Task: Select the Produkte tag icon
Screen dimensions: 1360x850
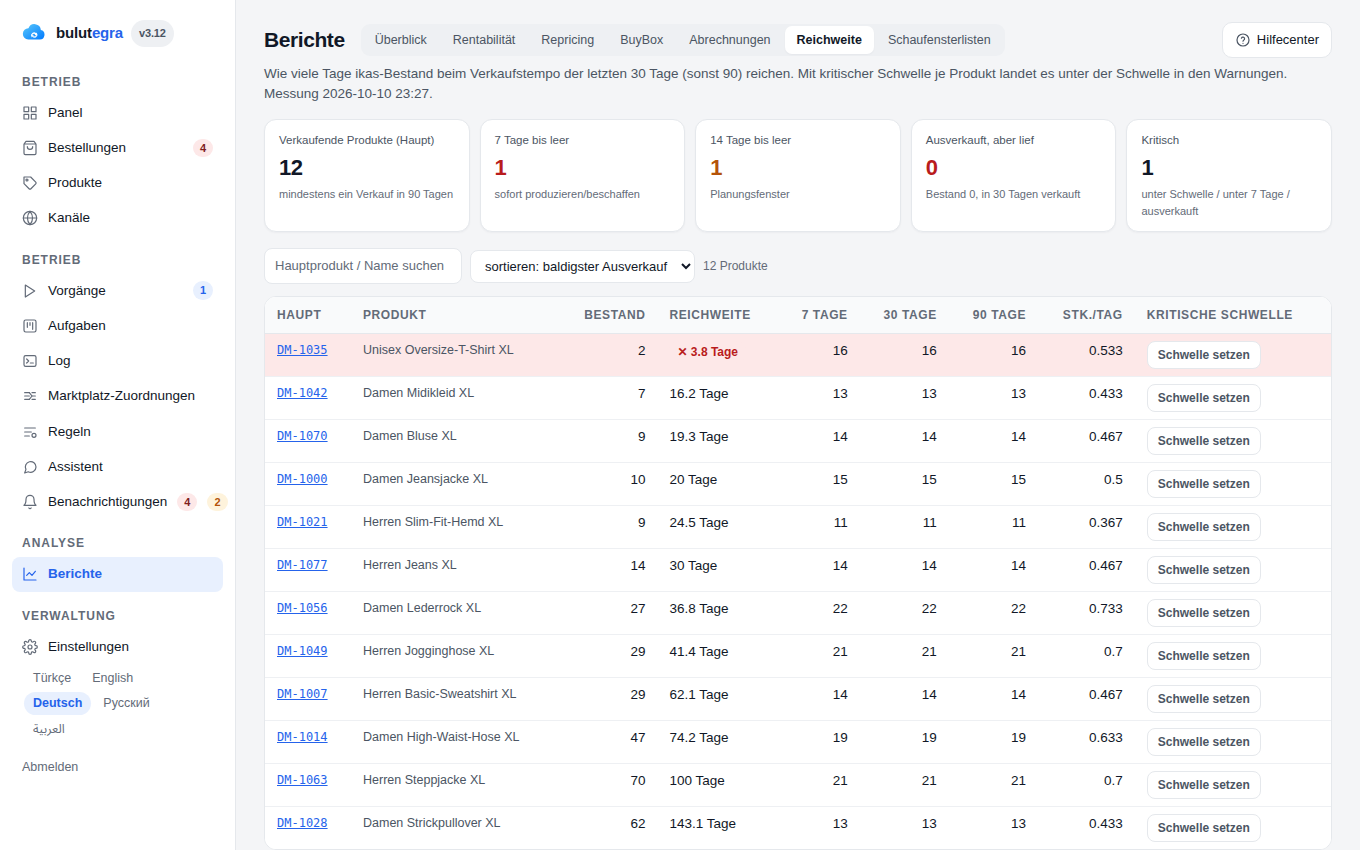Action: point(30,183)
